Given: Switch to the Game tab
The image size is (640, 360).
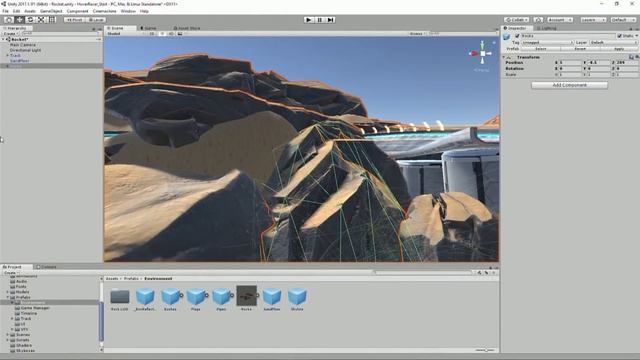Looking at the screenshot, I should tap(150, 28).
